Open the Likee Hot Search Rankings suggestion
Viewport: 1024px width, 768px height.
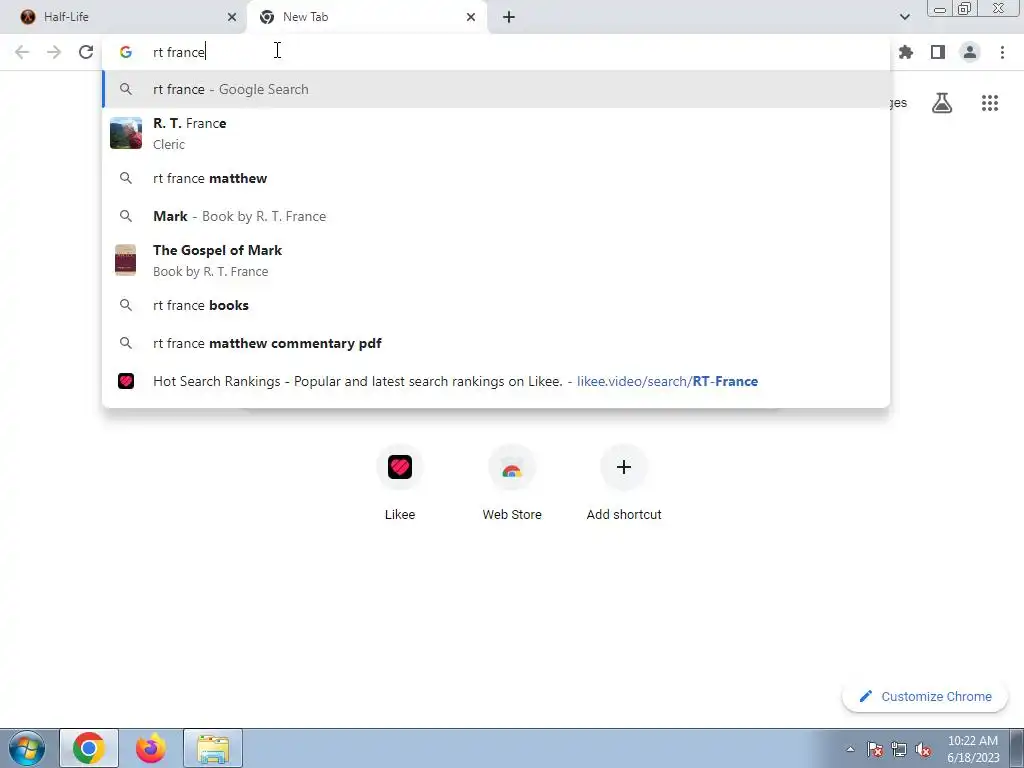tap(496, 381)
